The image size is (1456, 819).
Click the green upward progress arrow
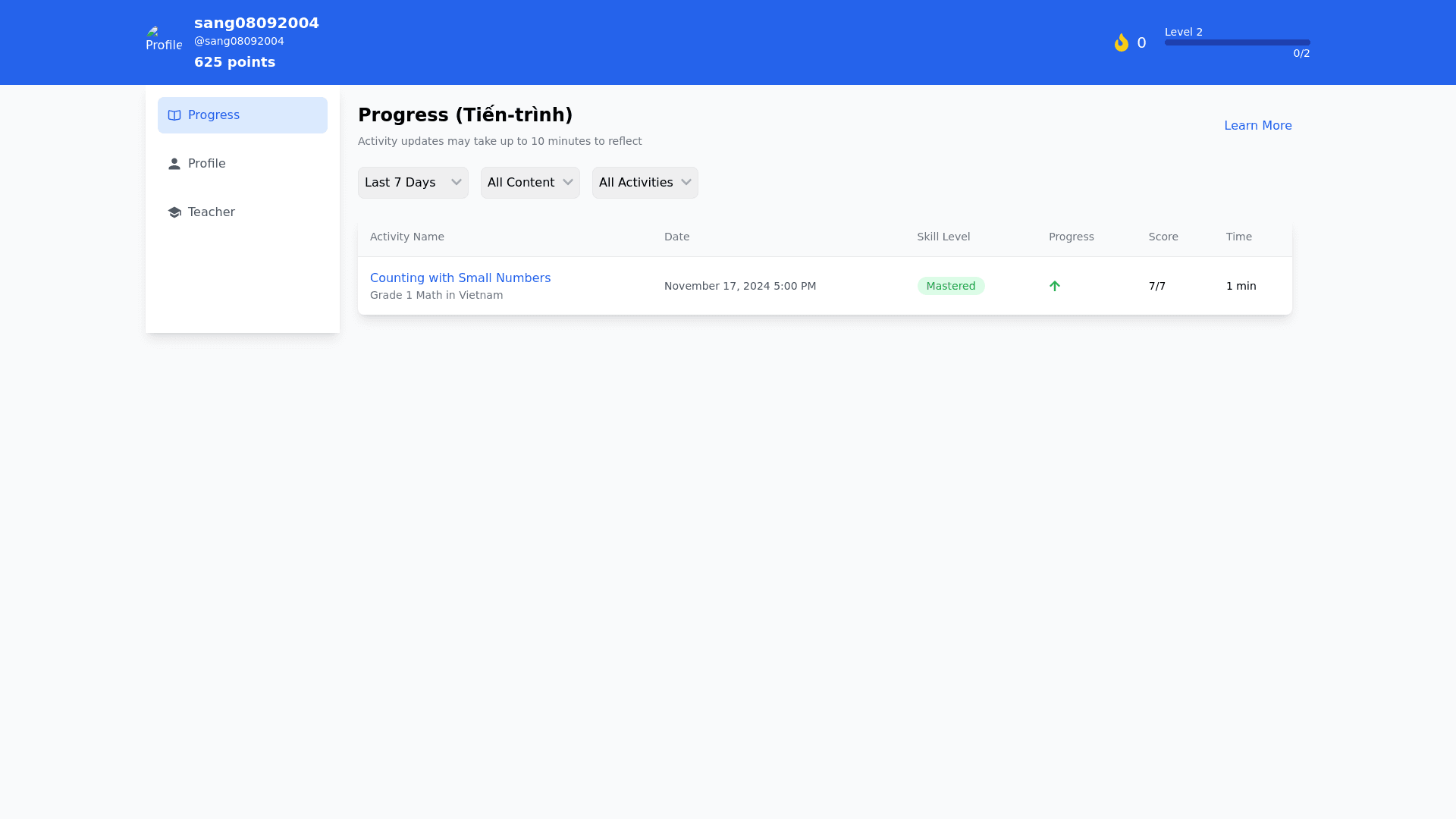click(x=1054, y=286)
